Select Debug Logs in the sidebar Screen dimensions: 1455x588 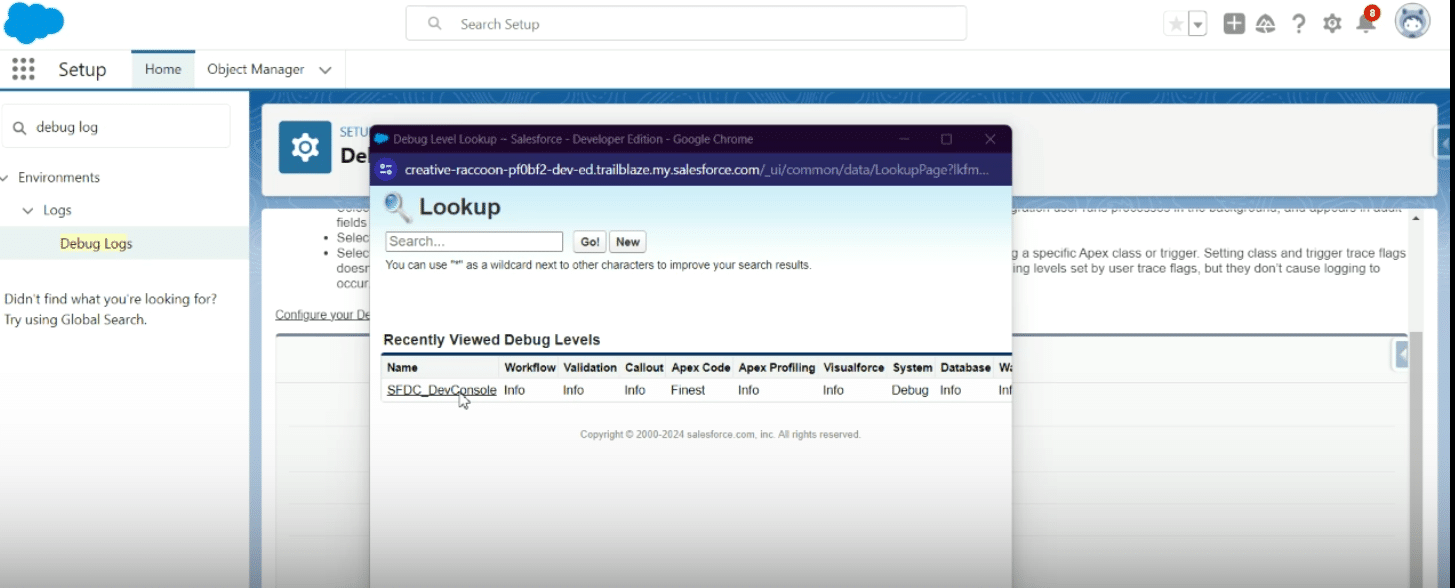tap(96, 243)
